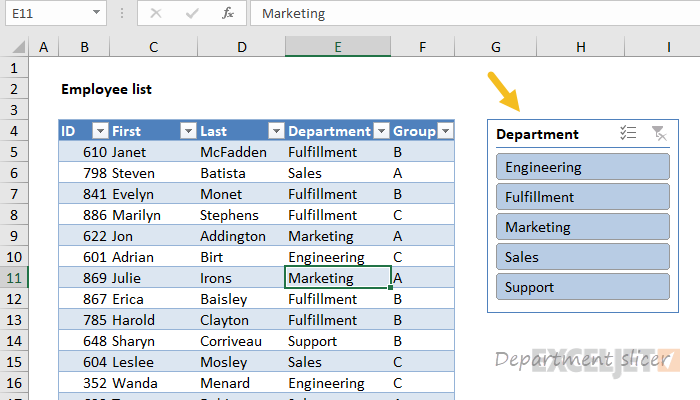The width and height of the screenshot is (700, 400).
Task: Click the cell with ID 622
Action: click(84, 236)
